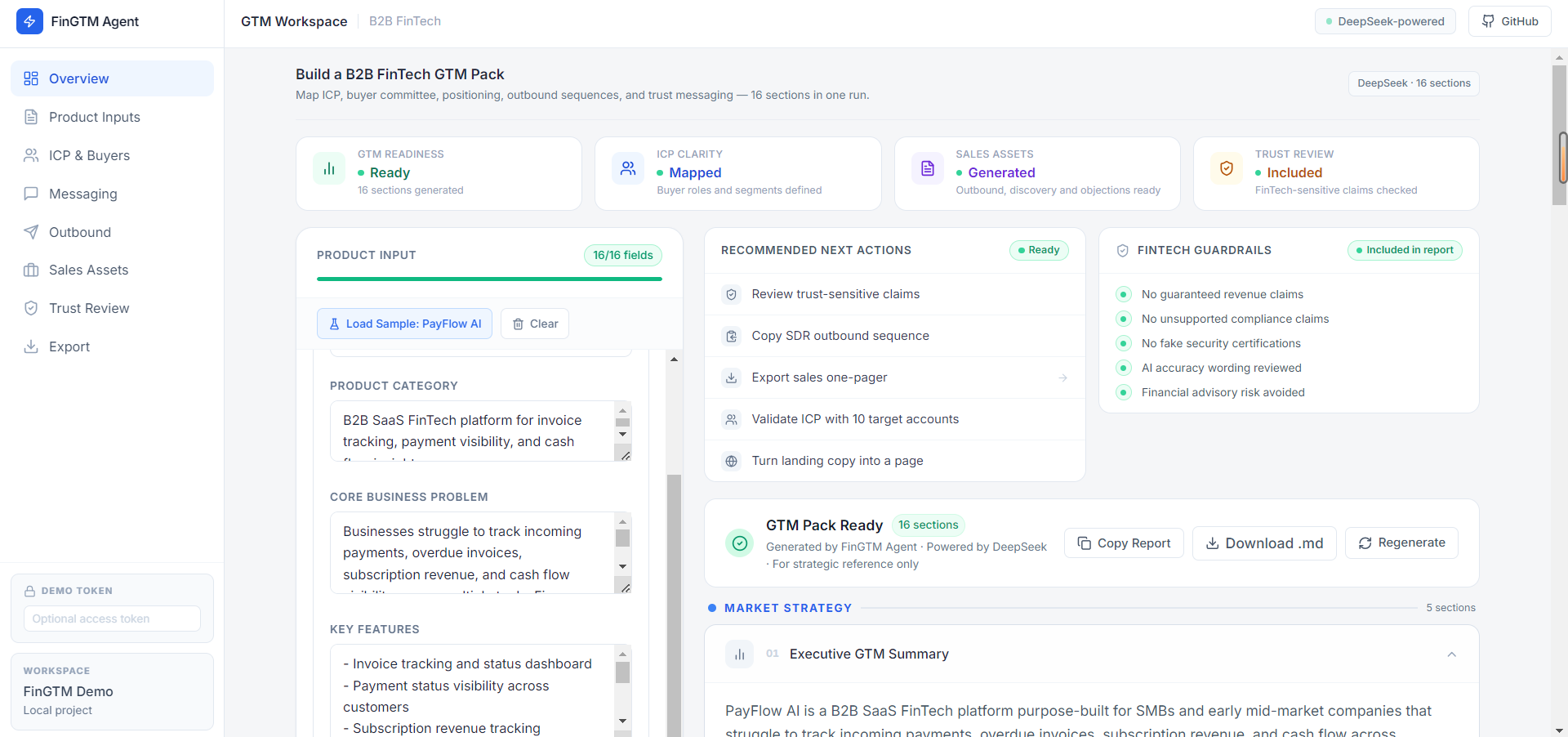Load the PayFlow AI sample
This screenshot has width=1568, height=737.
click(x=404, y=324)
